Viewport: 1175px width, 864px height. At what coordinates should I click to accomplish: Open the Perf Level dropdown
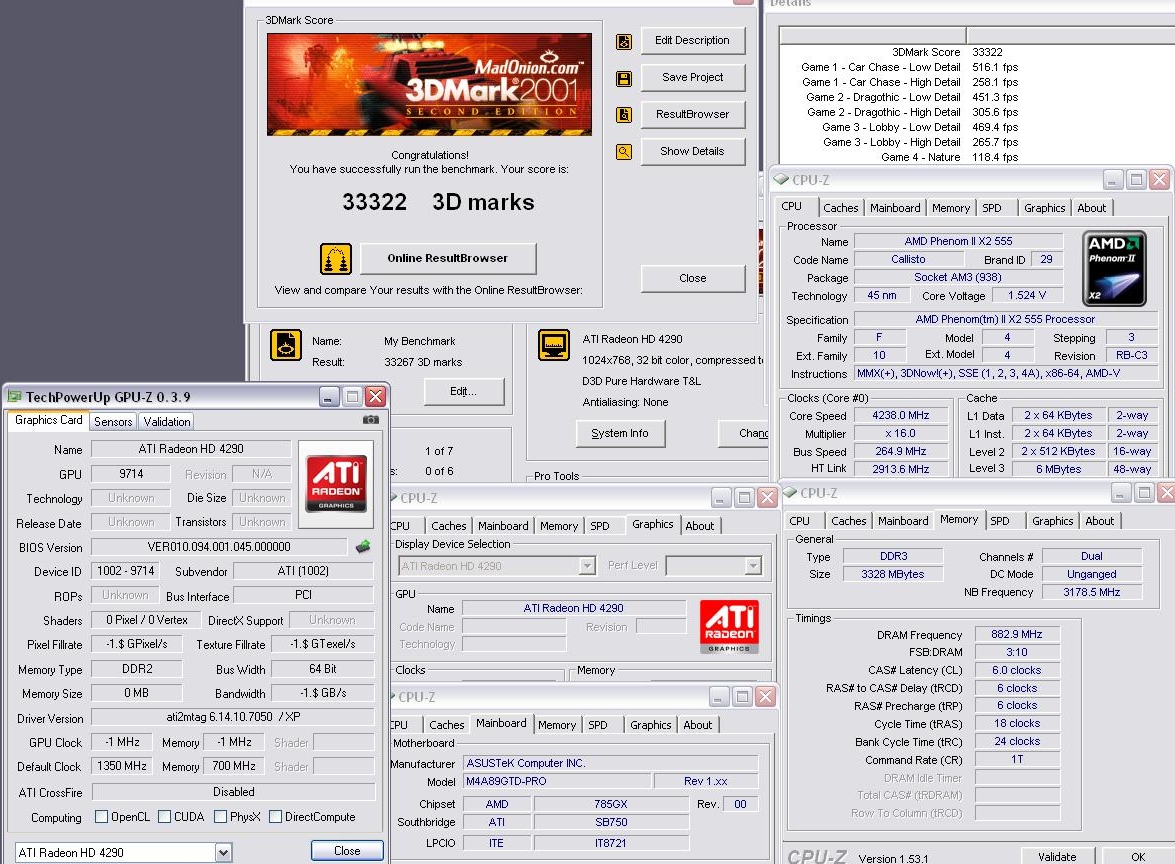coord(752,566)
